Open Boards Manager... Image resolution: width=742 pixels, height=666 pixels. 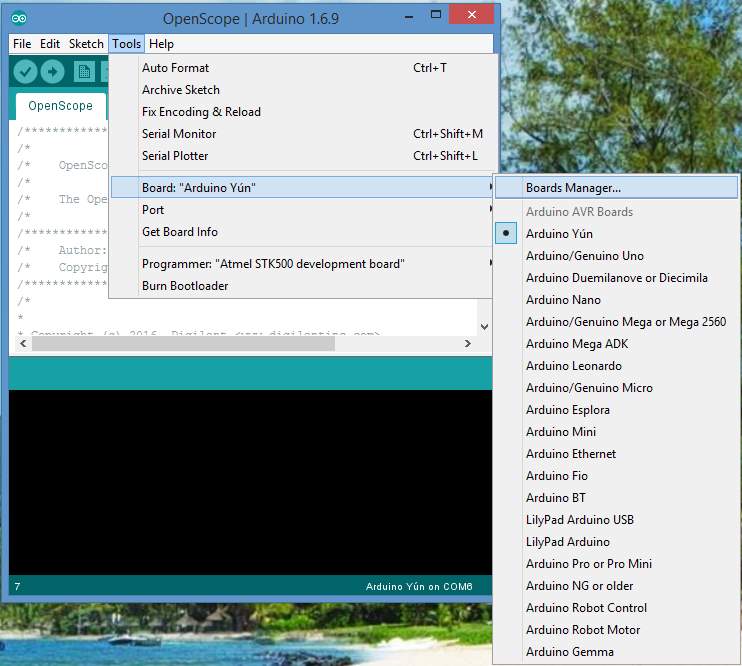click(616, 187)
